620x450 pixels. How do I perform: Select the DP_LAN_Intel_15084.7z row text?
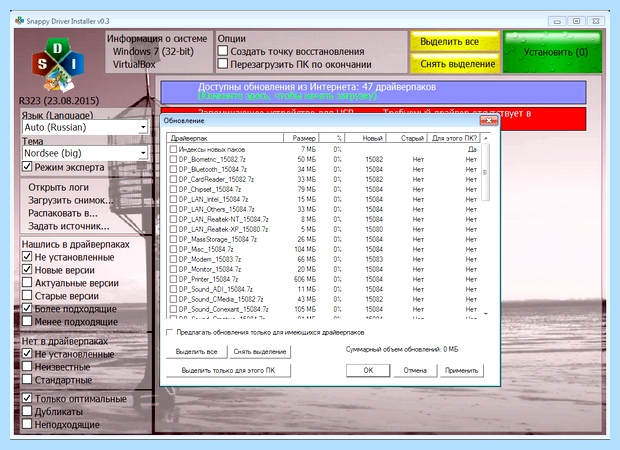(213, 199)
